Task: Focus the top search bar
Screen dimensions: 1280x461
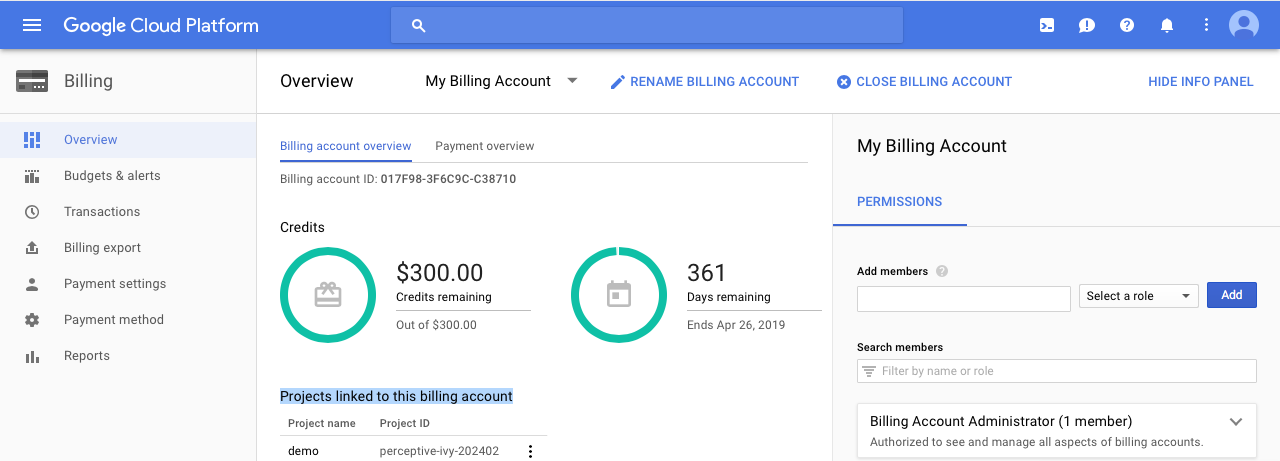Action: [647, 26]
